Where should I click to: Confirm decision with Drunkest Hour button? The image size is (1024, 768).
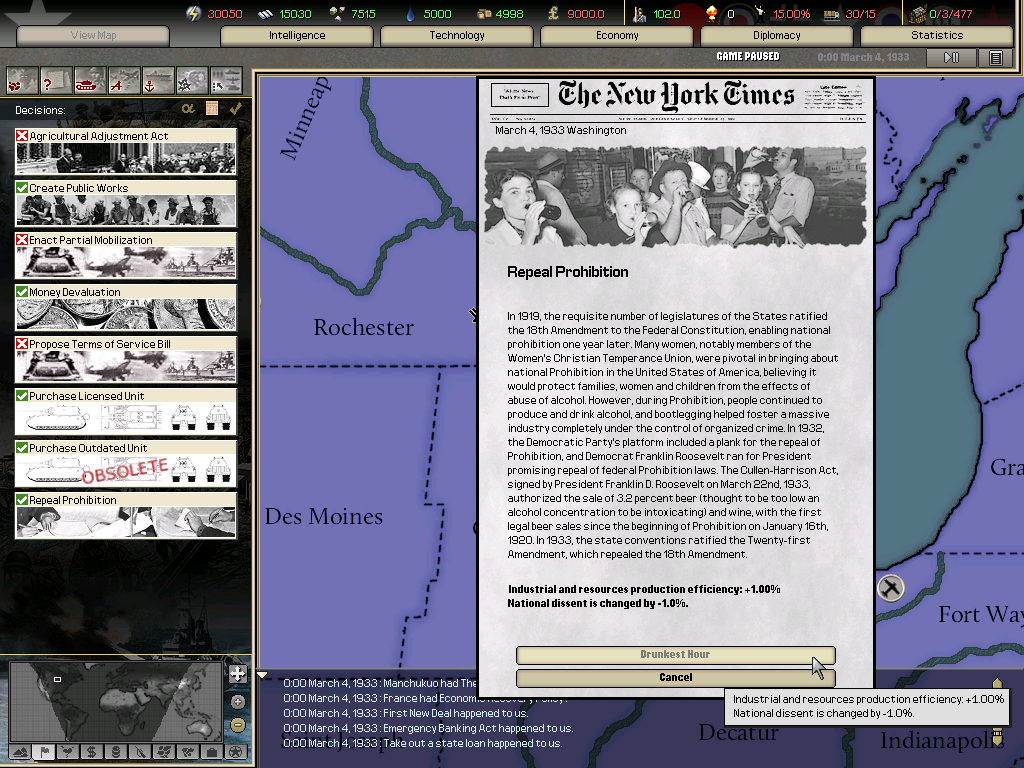(x=675, y=654)
